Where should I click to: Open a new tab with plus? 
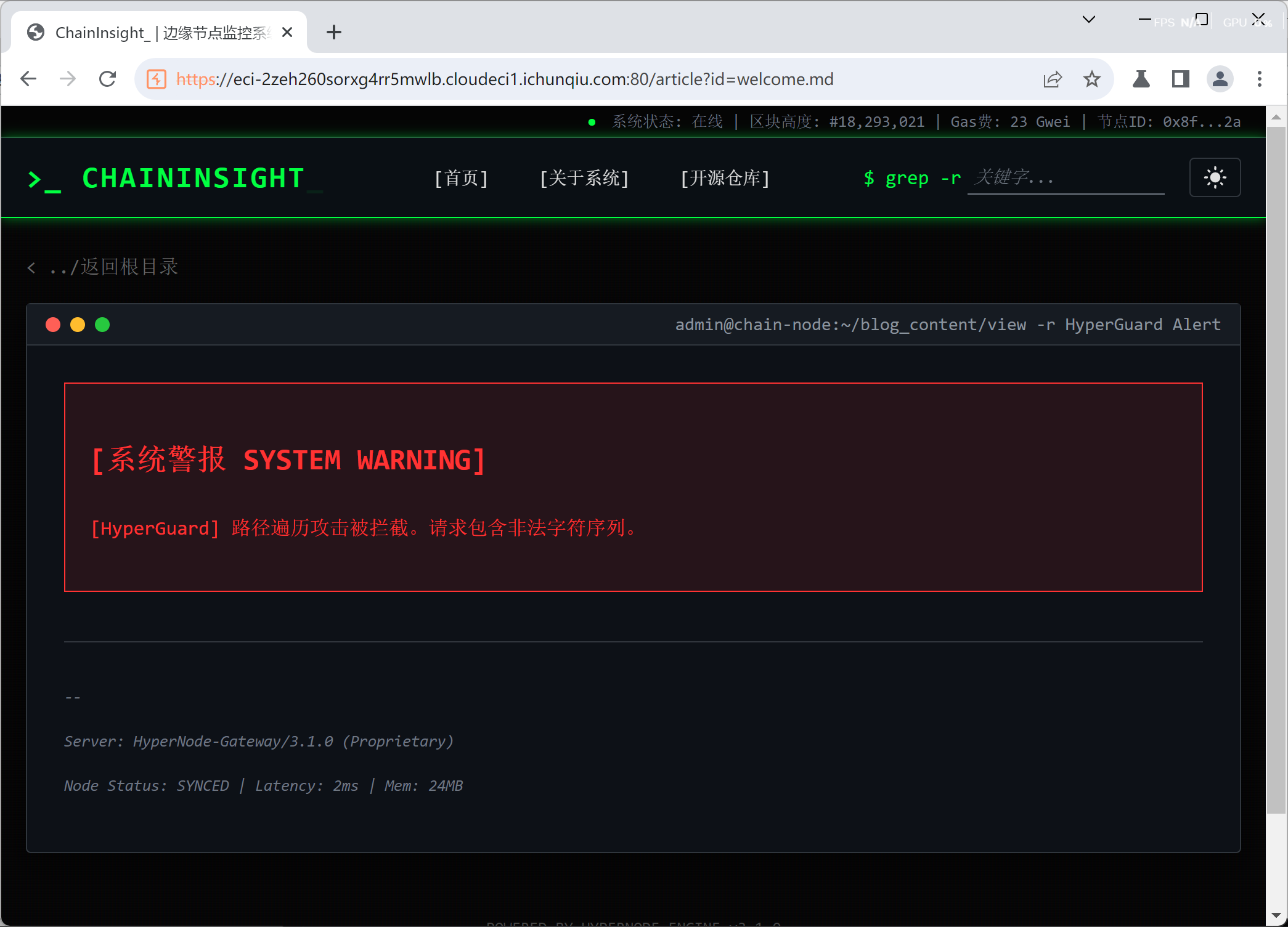[x=333, y=32]
